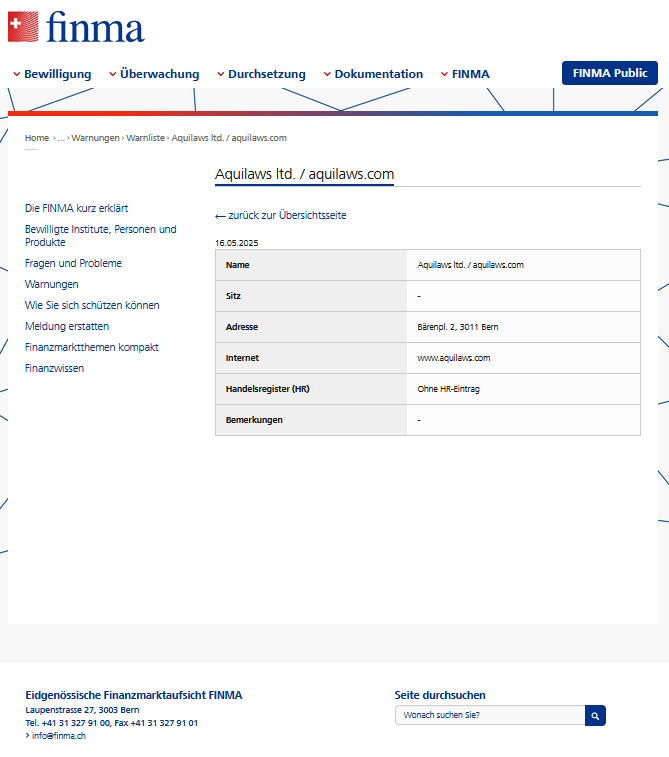Click the Tel. +41 31 327 91 00 line

pos(112,723)
